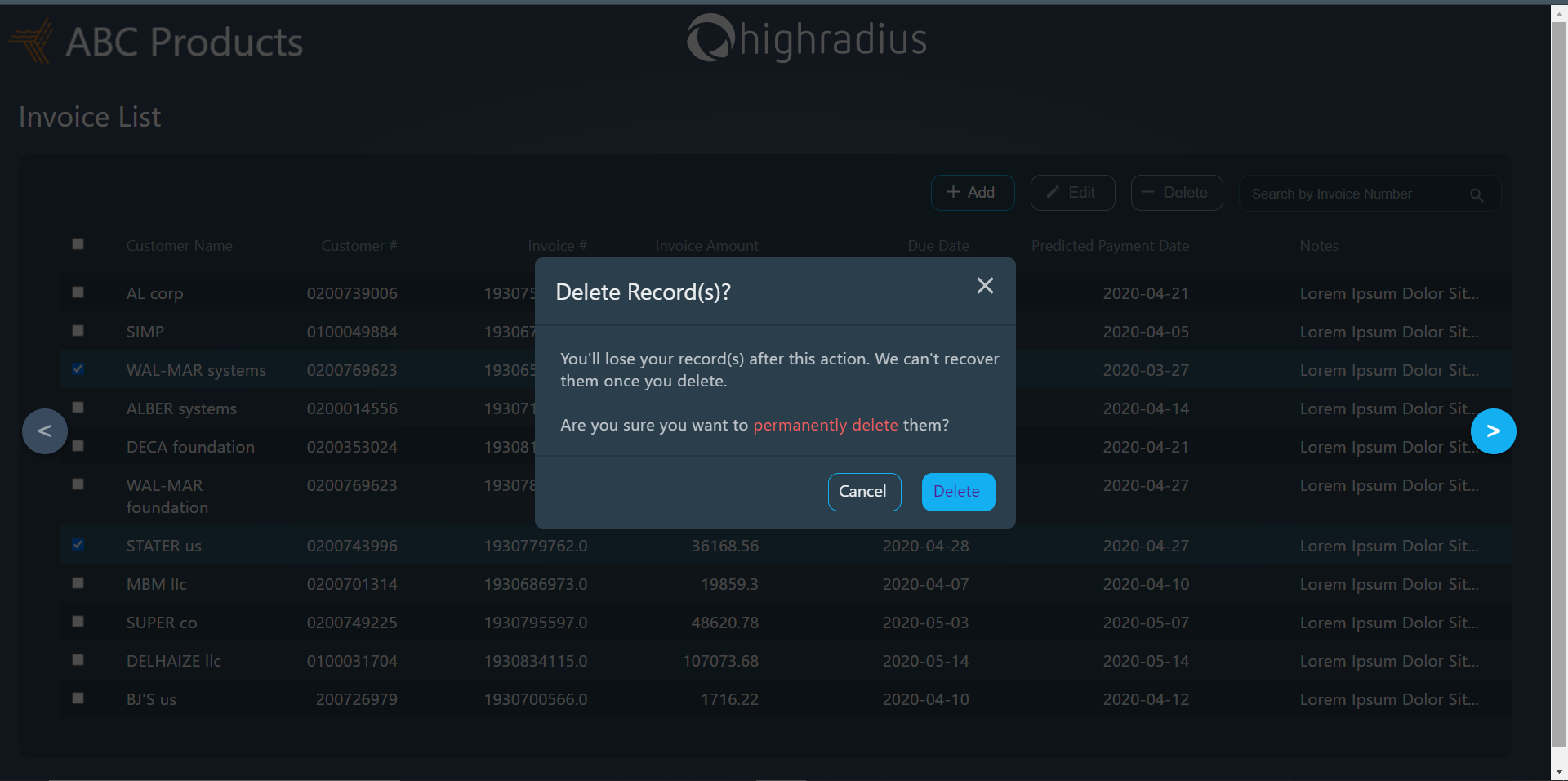
Task: Click the highradius logo
Action: tap(807, 38)
